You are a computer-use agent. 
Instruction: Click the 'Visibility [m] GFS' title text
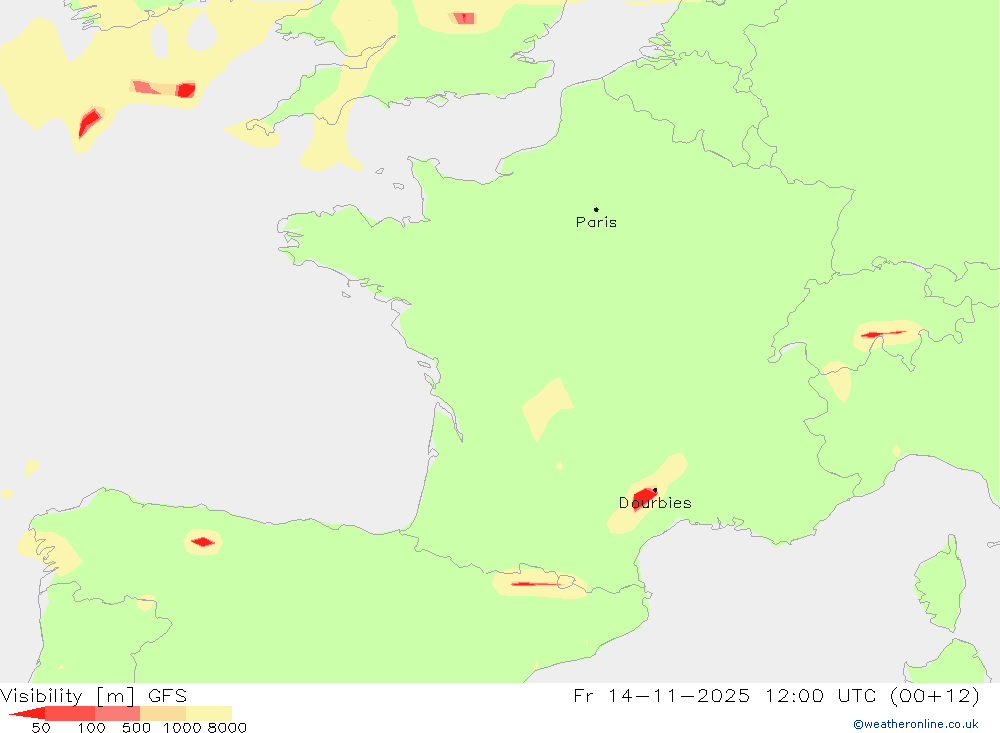(x=94, y=695)
